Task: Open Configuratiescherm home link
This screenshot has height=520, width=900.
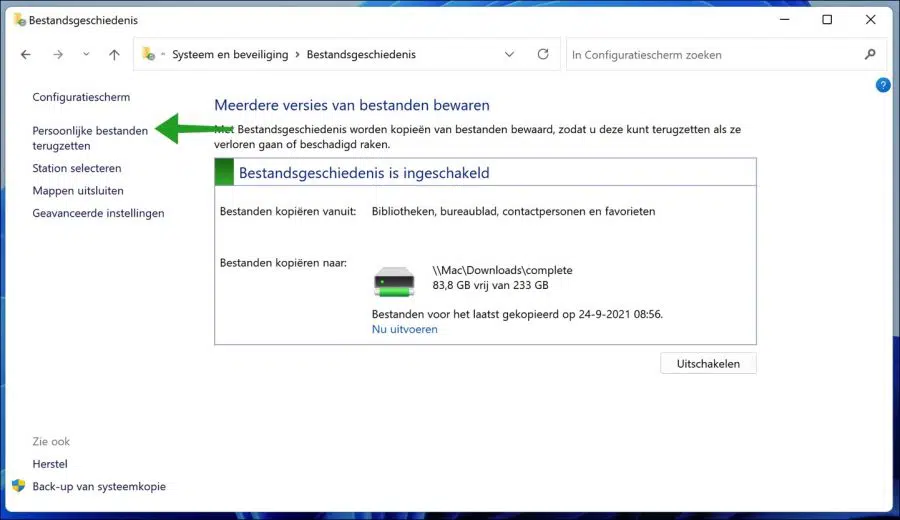Action: point(81,97)
